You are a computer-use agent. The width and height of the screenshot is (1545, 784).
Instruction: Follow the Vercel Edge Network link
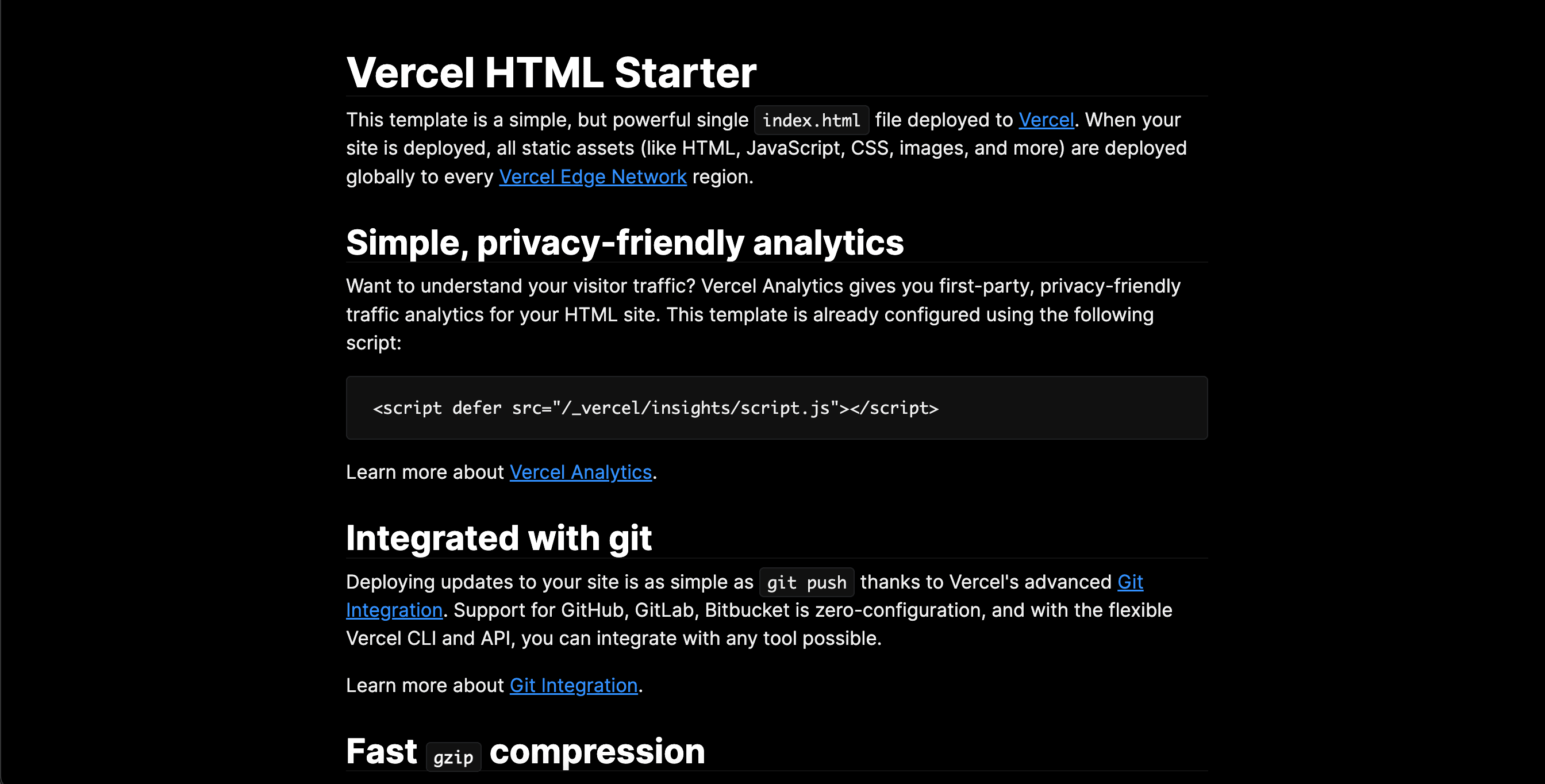click(x=593, y=177)
